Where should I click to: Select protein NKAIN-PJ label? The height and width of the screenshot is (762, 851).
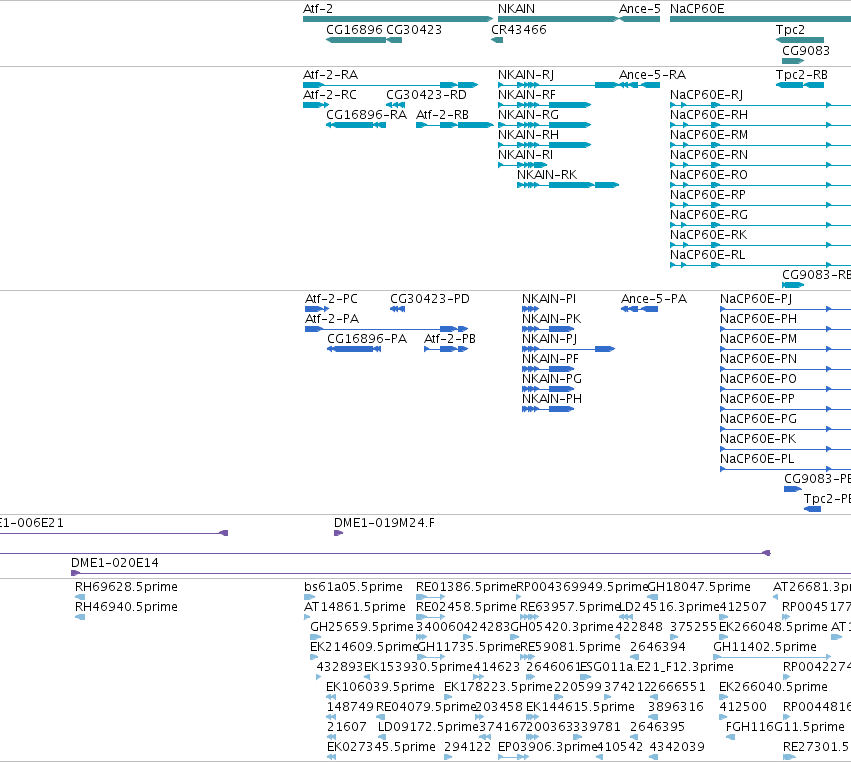(x=549, y=339)
